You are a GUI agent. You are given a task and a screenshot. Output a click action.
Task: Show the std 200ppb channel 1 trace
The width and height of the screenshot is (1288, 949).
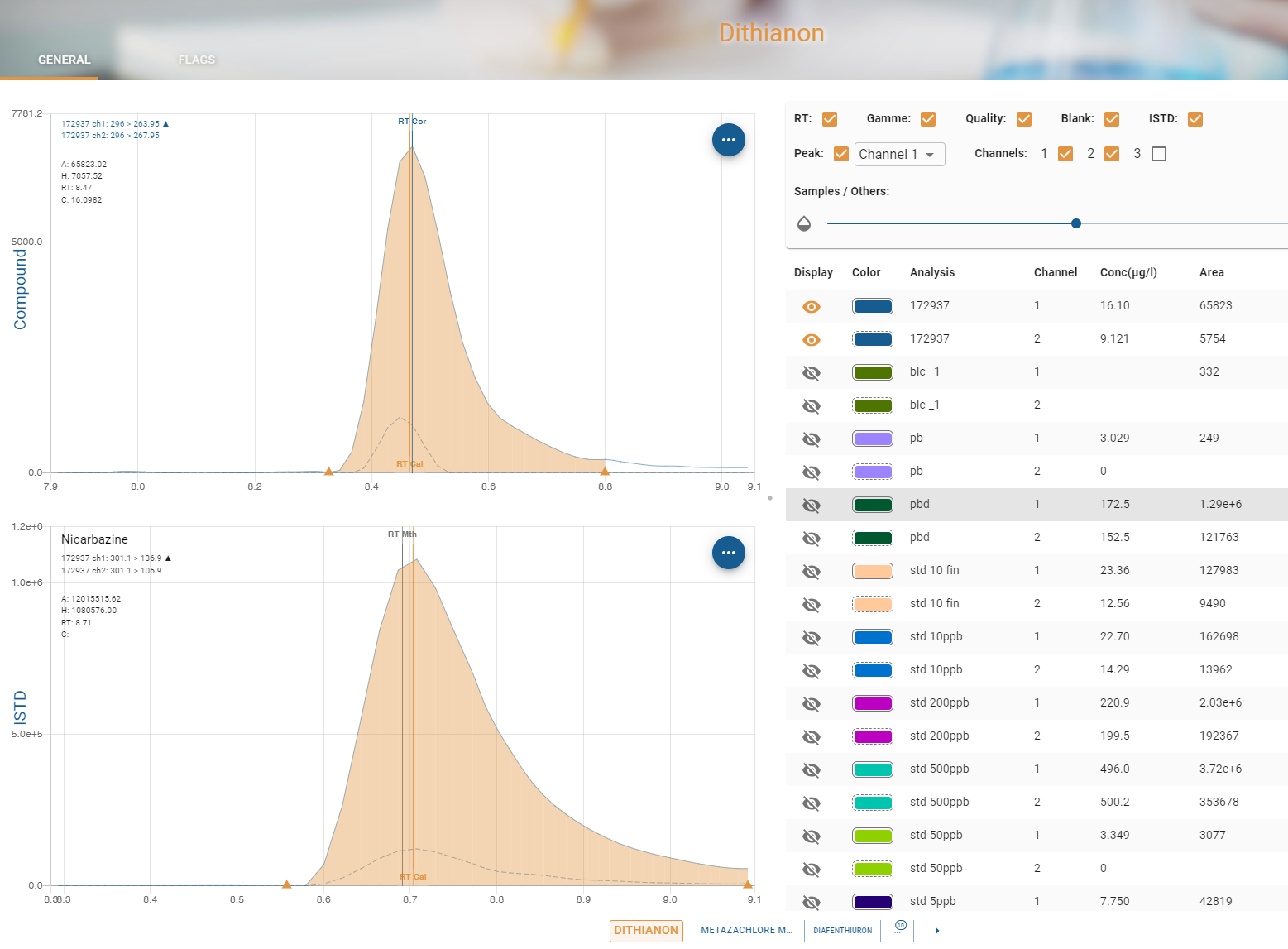[812, 704]
